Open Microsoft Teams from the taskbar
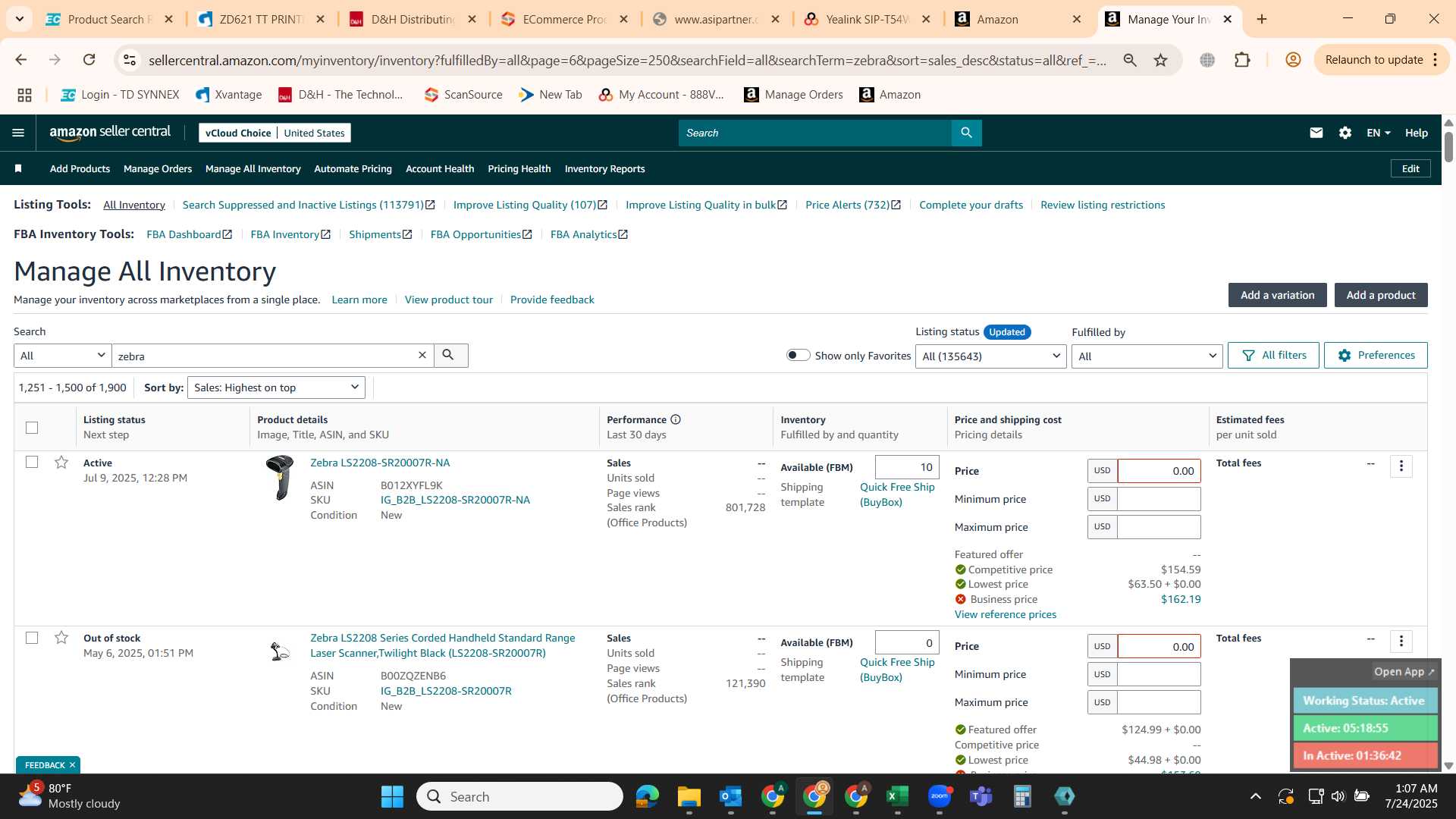The height and width of the screenshot is (819, 1456). [x=981, y=796]
